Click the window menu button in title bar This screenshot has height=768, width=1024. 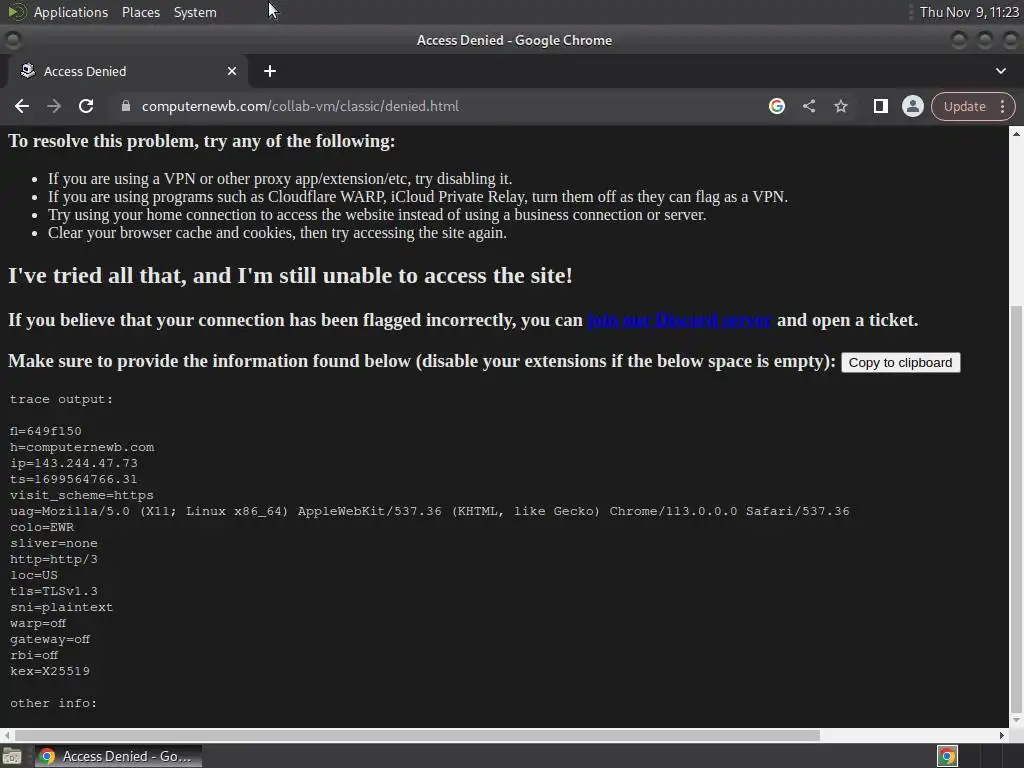coord(12,40)
